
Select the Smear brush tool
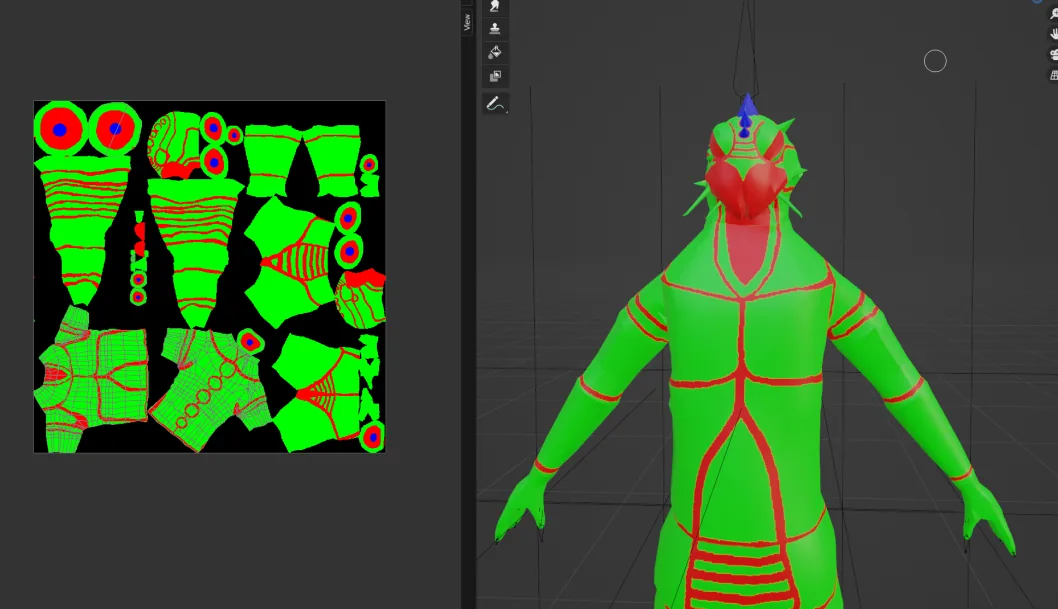point(495,6)
